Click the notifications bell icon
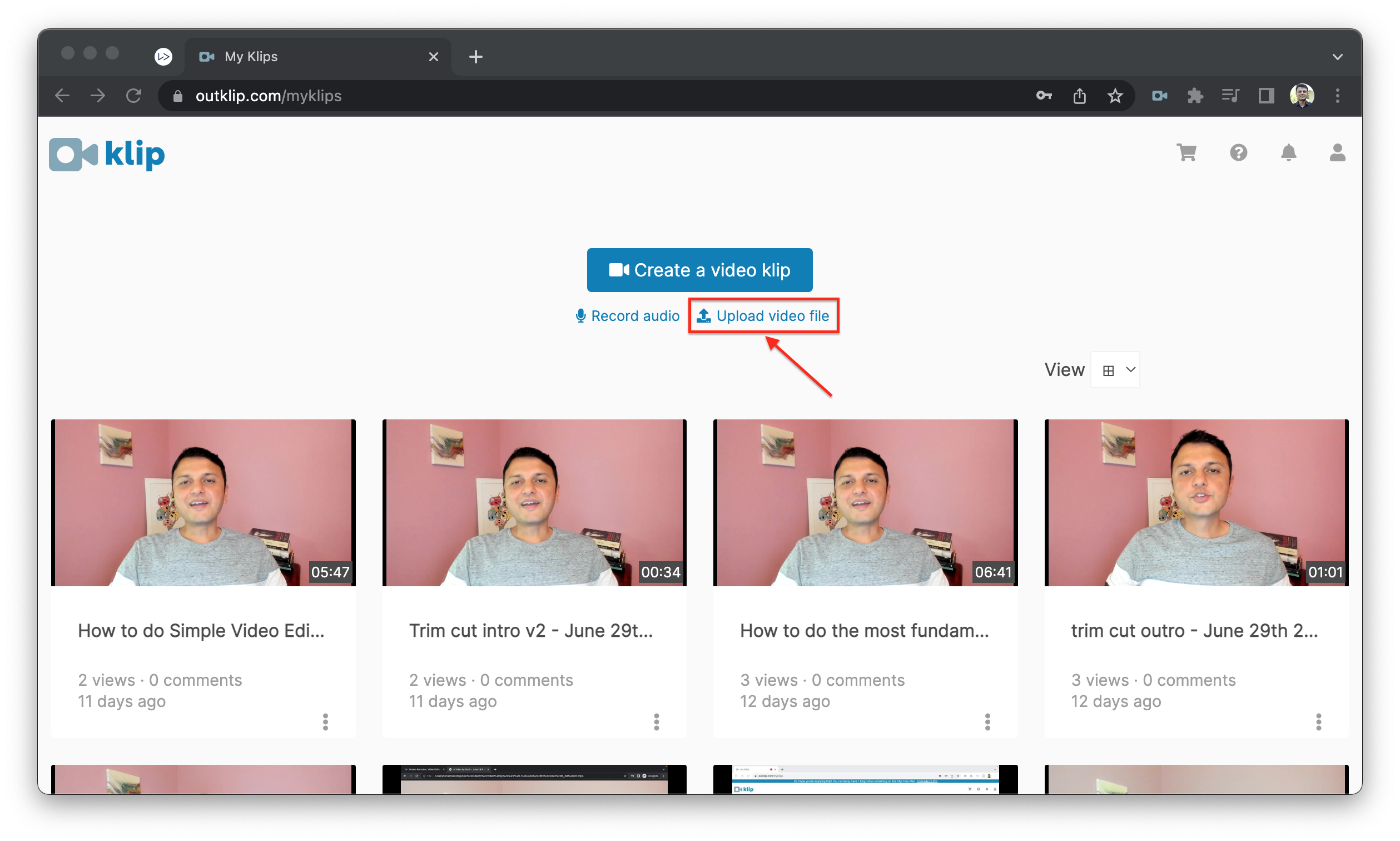Viewport: 1400px width, 841px height. tap(1288, 152)
